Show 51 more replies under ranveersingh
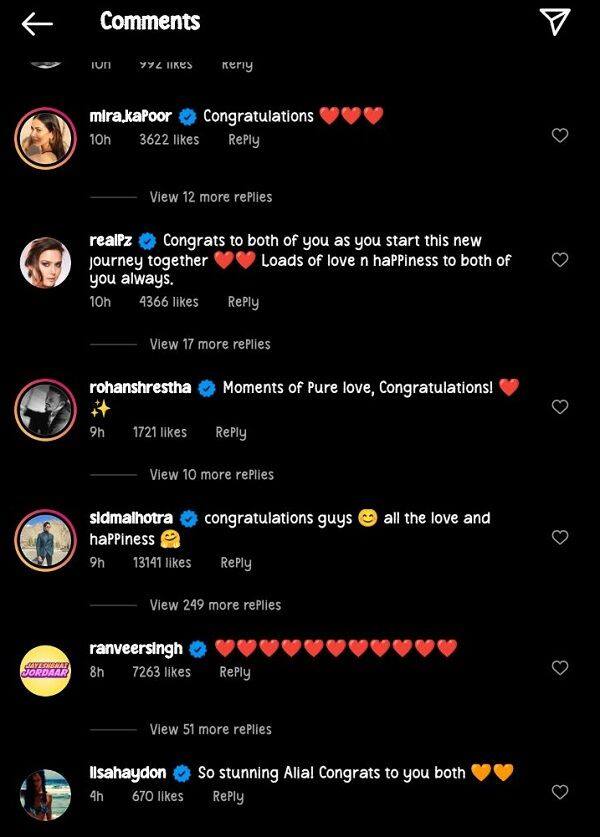The height and width of the screenshot is (837, 600). coord(210,729)
